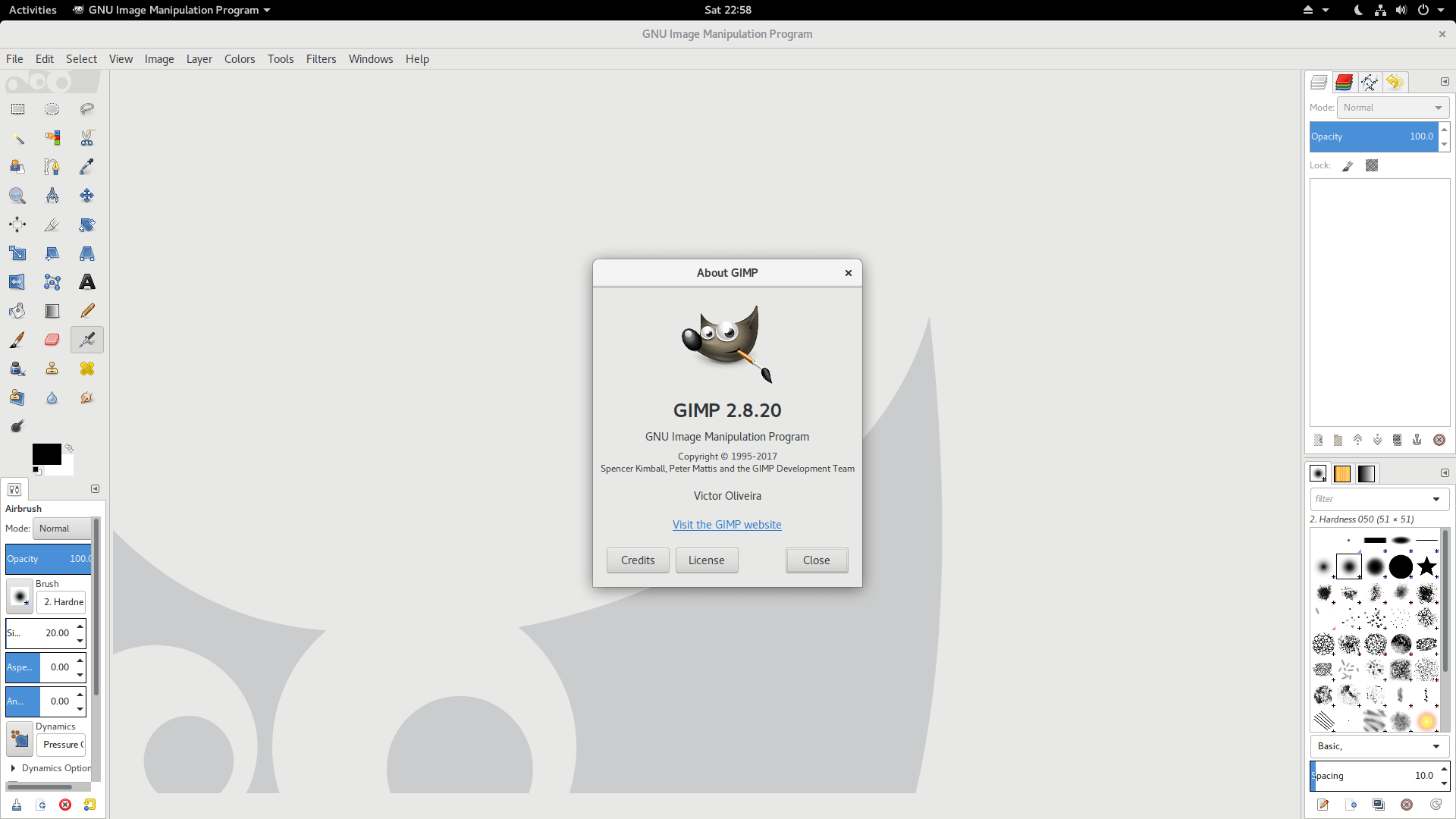Open Visit the GIMP website link
Viewport: 1456px width, 819px height.
coord(726,525)
